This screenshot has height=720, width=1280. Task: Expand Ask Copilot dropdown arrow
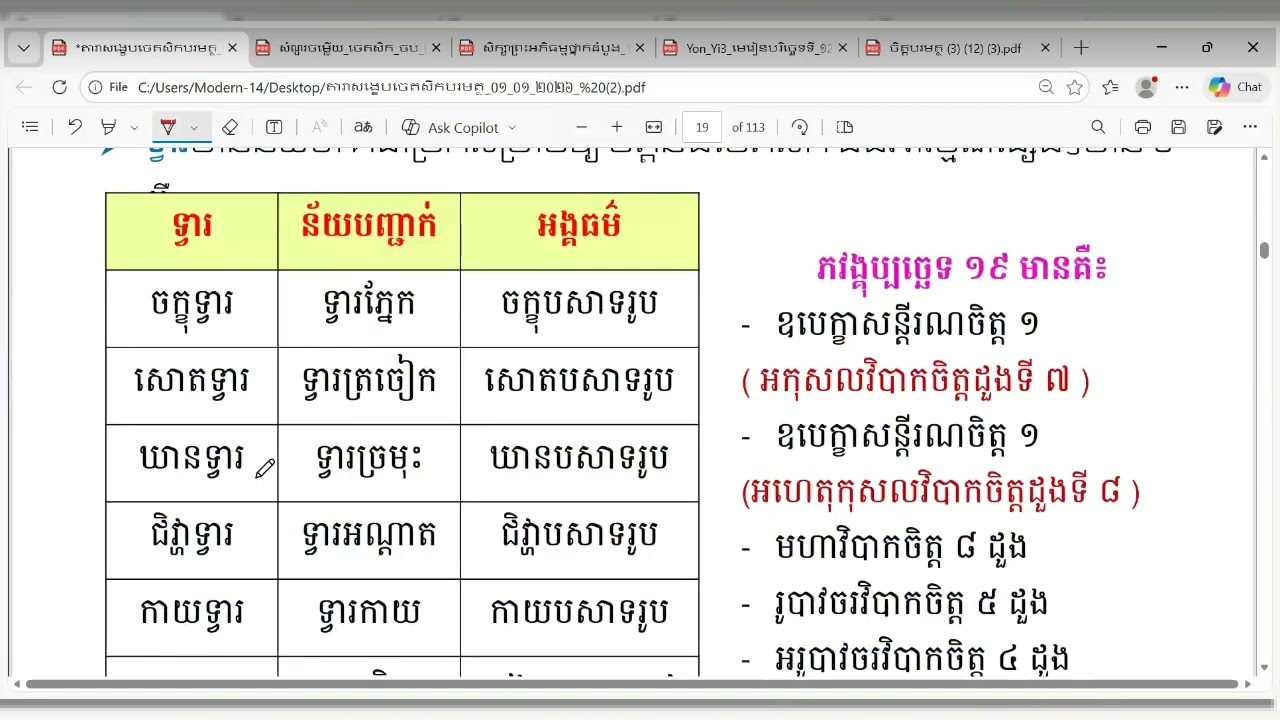(512, 128)
